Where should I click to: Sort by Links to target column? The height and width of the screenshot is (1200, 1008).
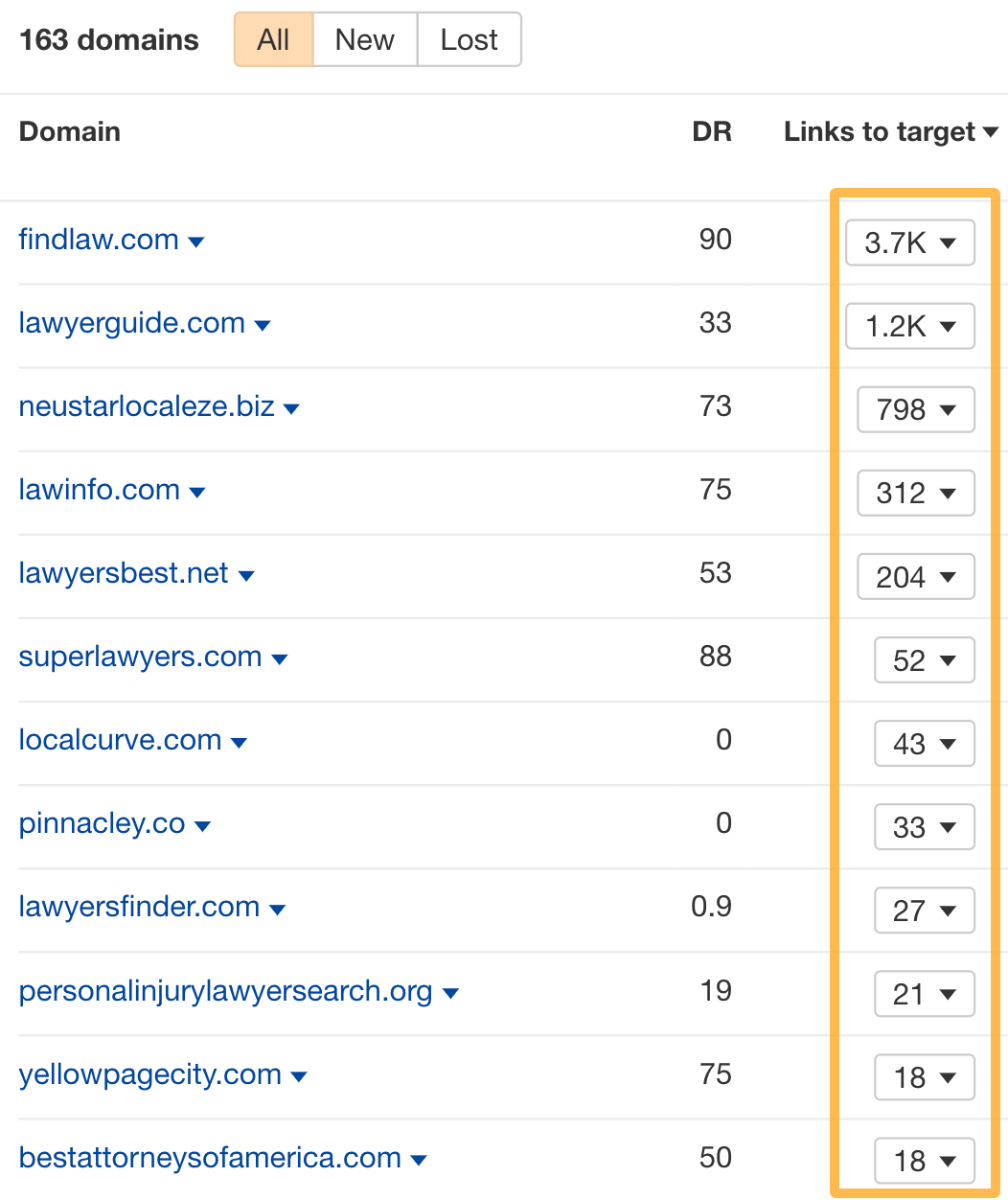(x=891, y=131)
